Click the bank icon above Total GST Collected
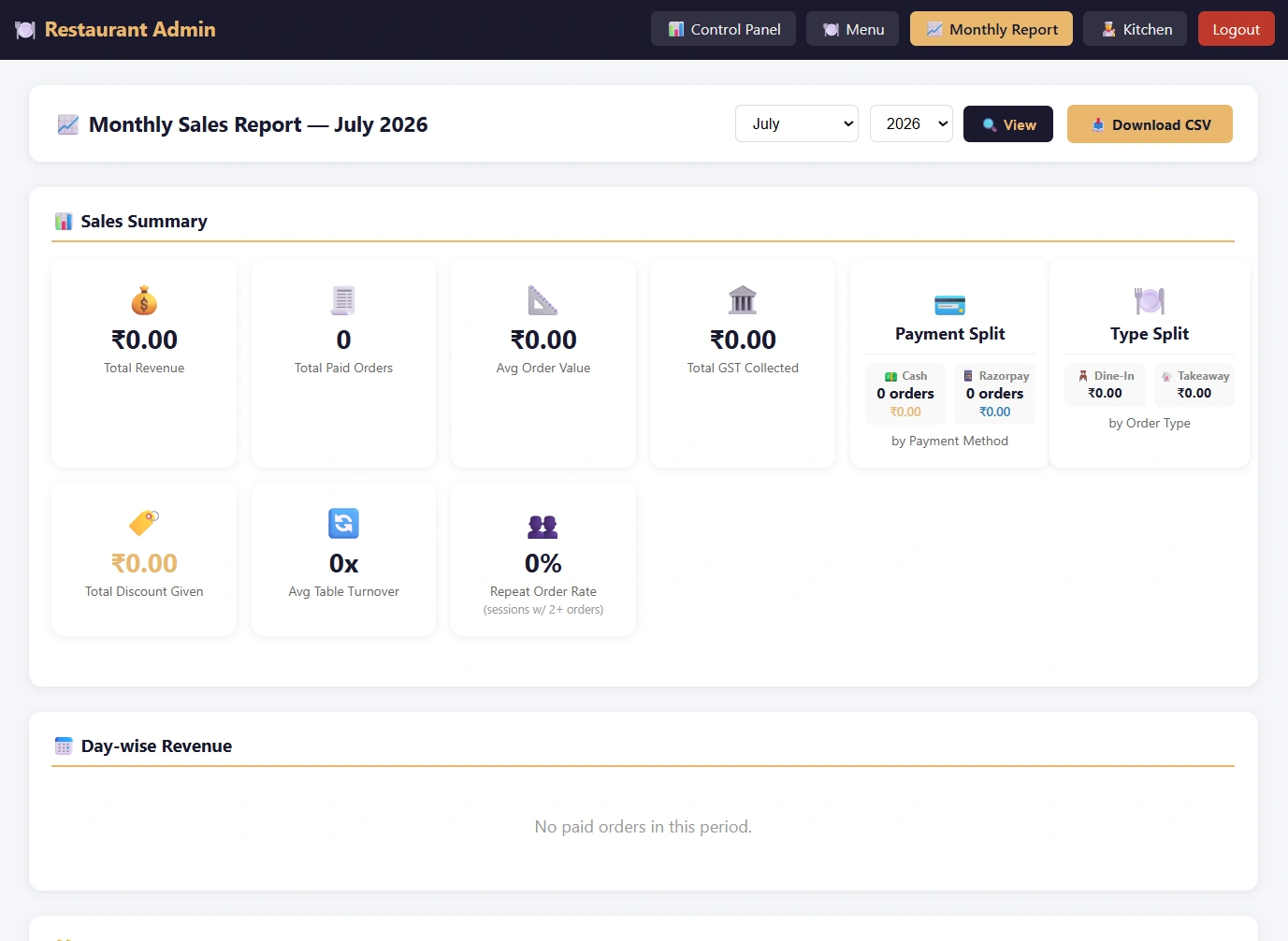 point(743,300)
